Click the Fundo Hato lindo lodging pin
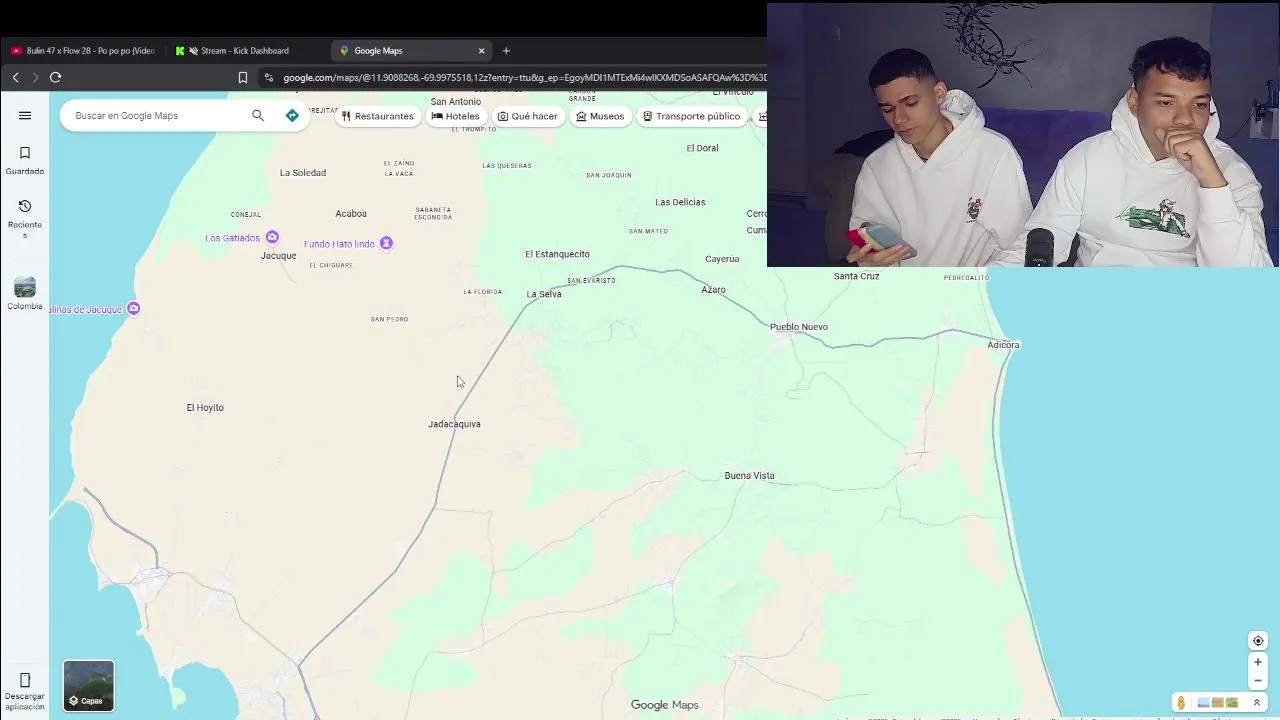The image size is (1280, 720). point(386,244)
